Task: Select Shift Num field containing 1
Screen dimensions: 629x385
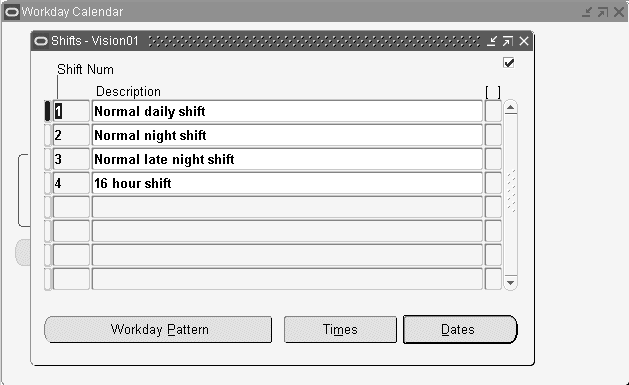Action: [x=71, y=111]
